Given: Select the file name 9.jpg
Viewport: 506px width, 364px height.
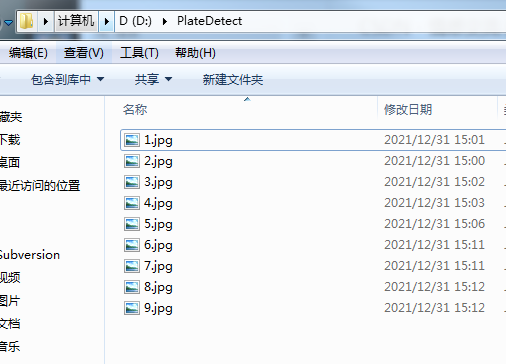Looking at the screenshot, I should tap(158, 308).
